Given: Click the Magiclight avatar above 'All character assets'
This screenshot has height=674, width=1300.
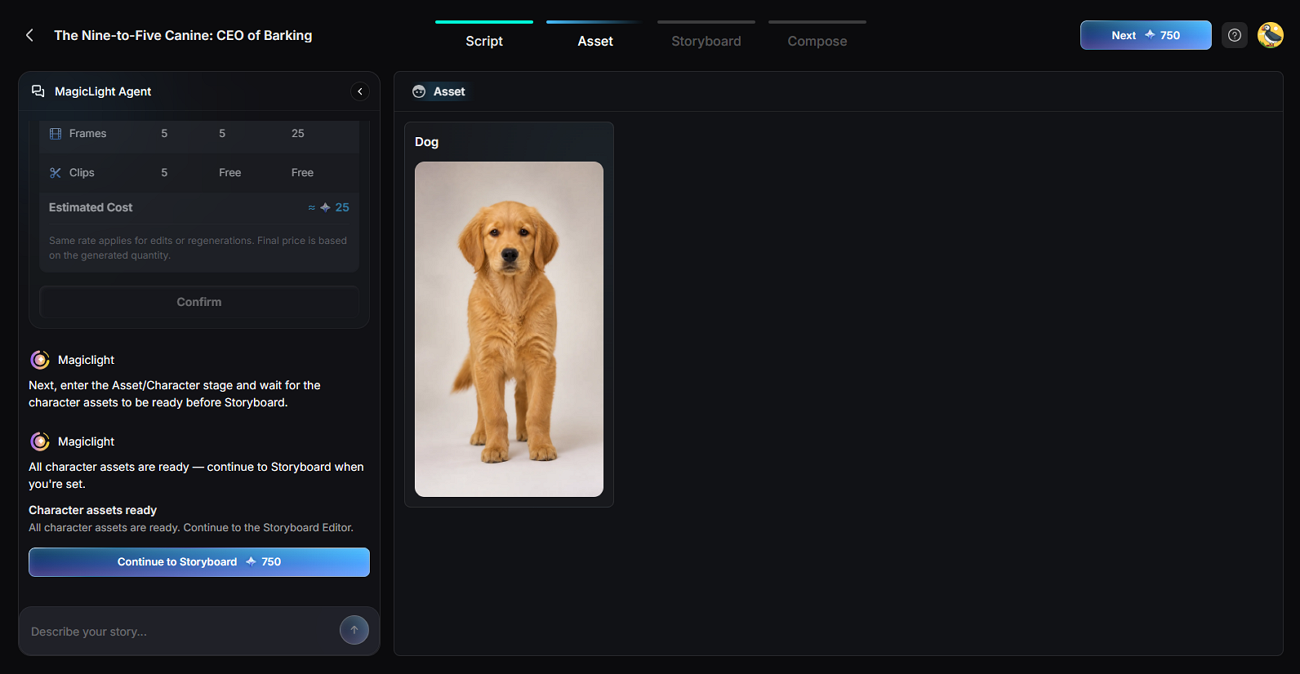Looking at the screenshot, I should pyautogui.click(x=40, y=442).
